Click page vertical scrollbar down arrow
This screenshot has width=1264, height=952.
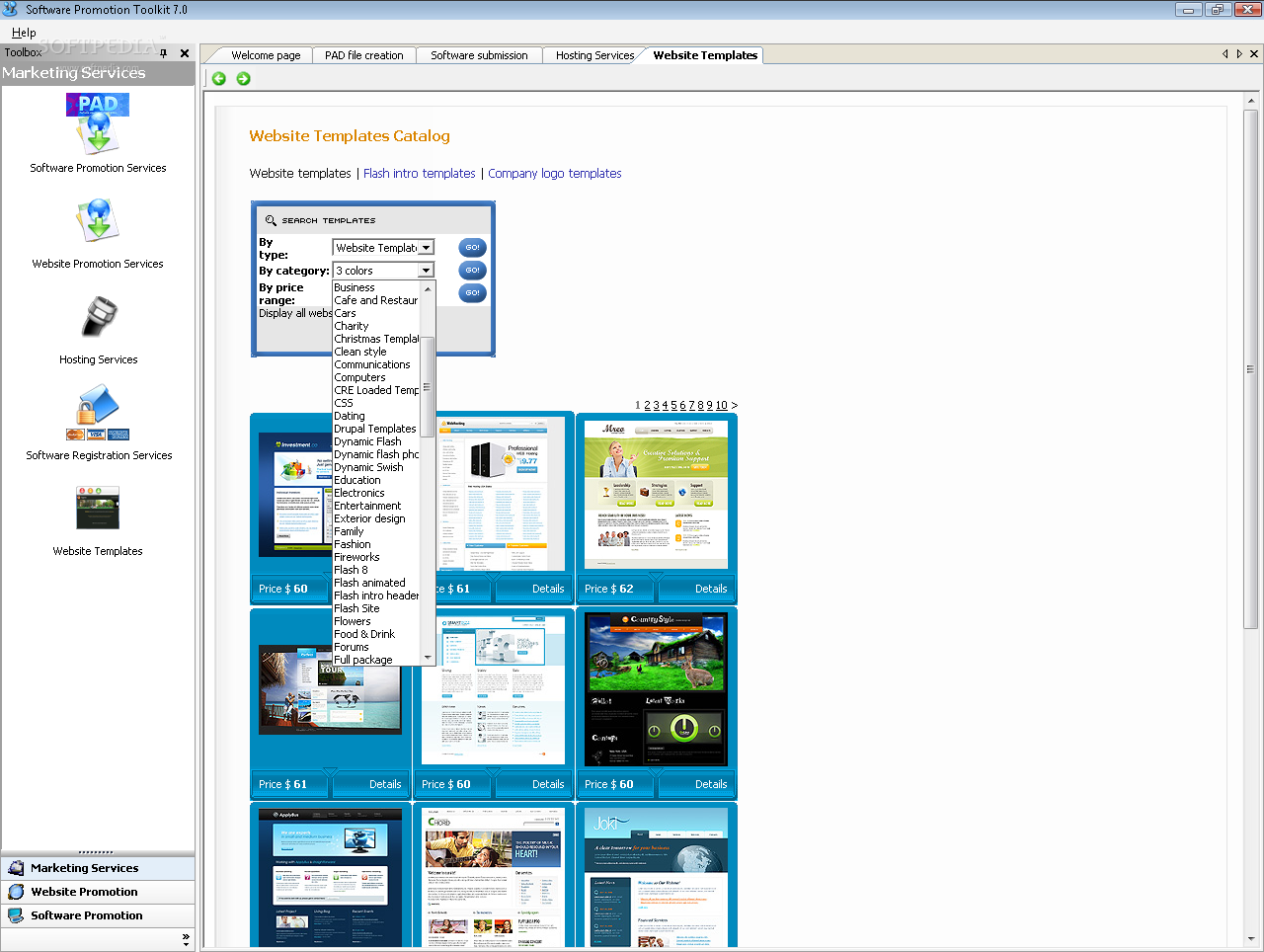click(1250, 939)
